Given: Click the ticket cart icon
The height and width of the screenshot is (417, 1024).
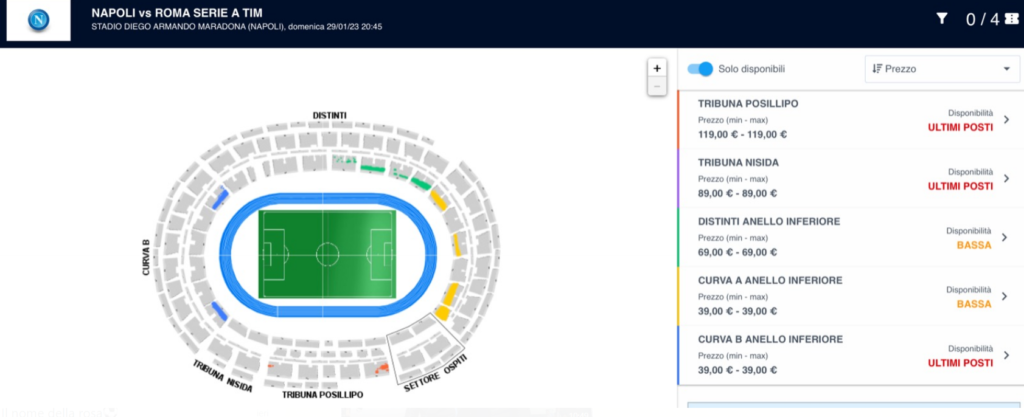Looking at the screenshot, I should click(x=1012, y=19).
